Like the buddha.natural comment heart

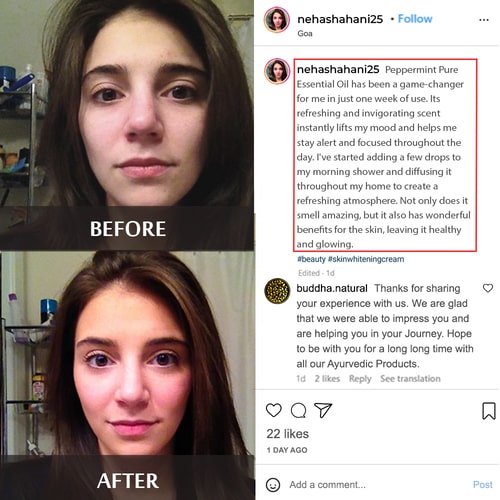pos(488,288)
